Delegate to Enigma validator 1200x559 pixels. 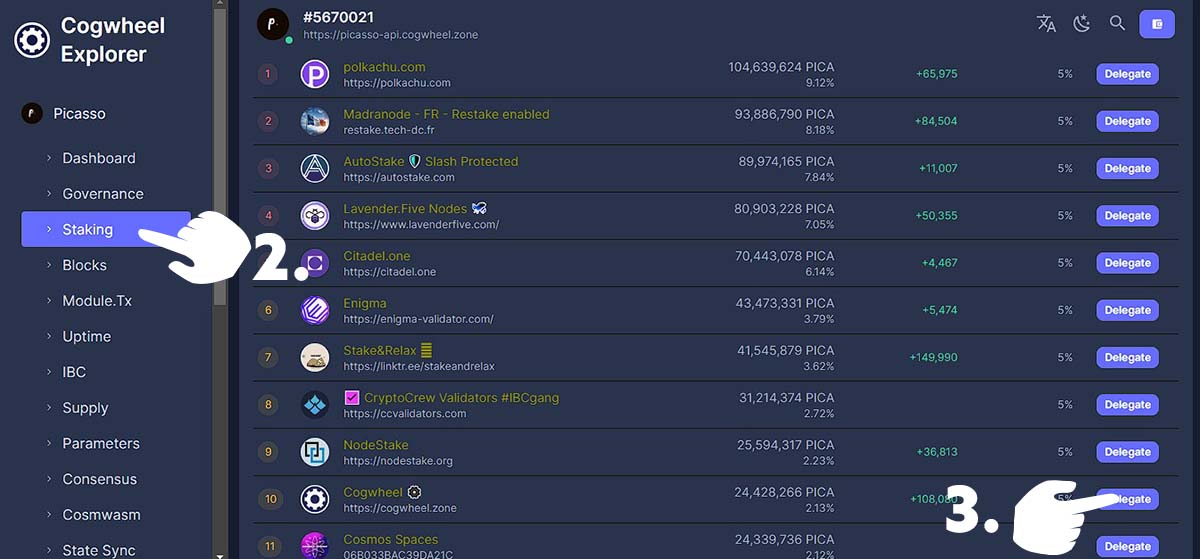[1127, 310]
